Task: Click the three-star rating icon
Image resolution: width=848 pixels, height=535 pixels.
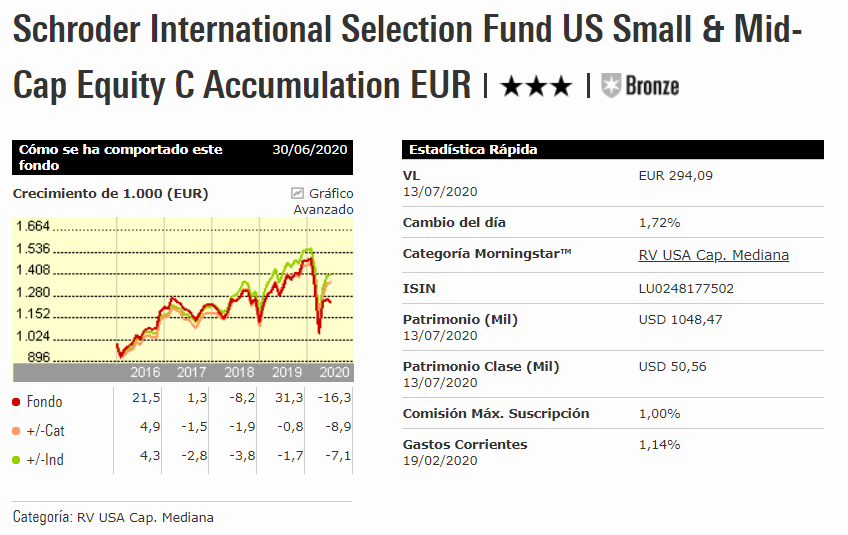Action: [x=535, y=86]
